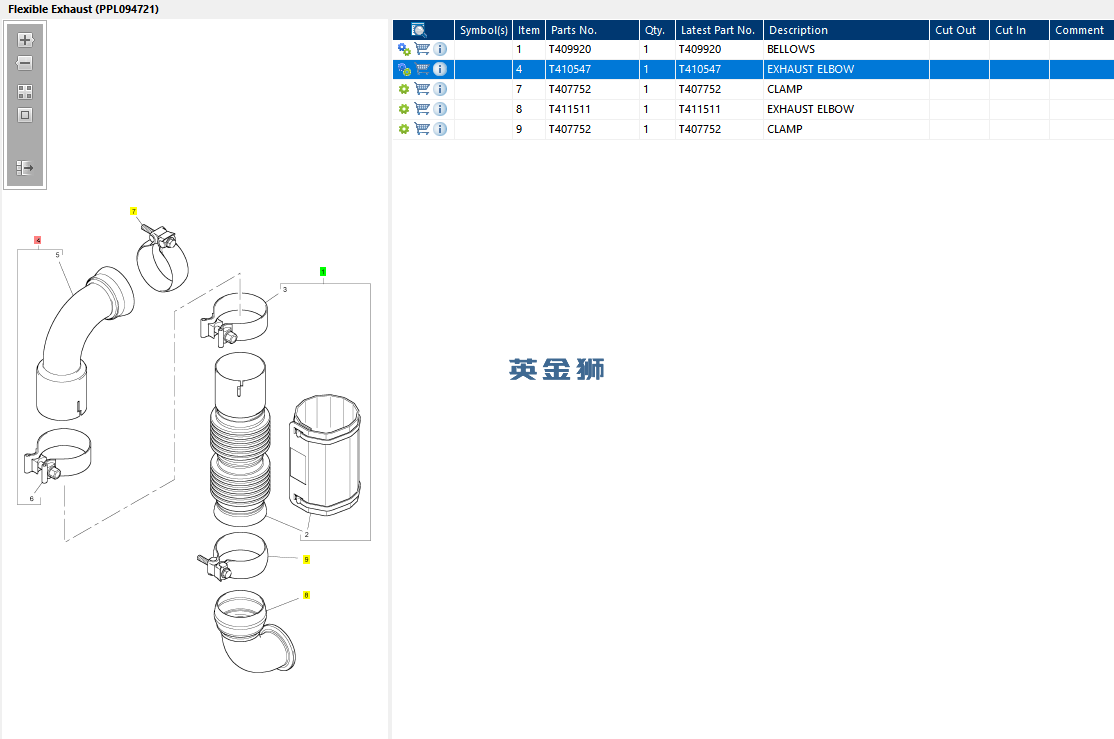1114x739 pixels.
Task: Sort by the Parts No. column header
Action: pos(593,30)
